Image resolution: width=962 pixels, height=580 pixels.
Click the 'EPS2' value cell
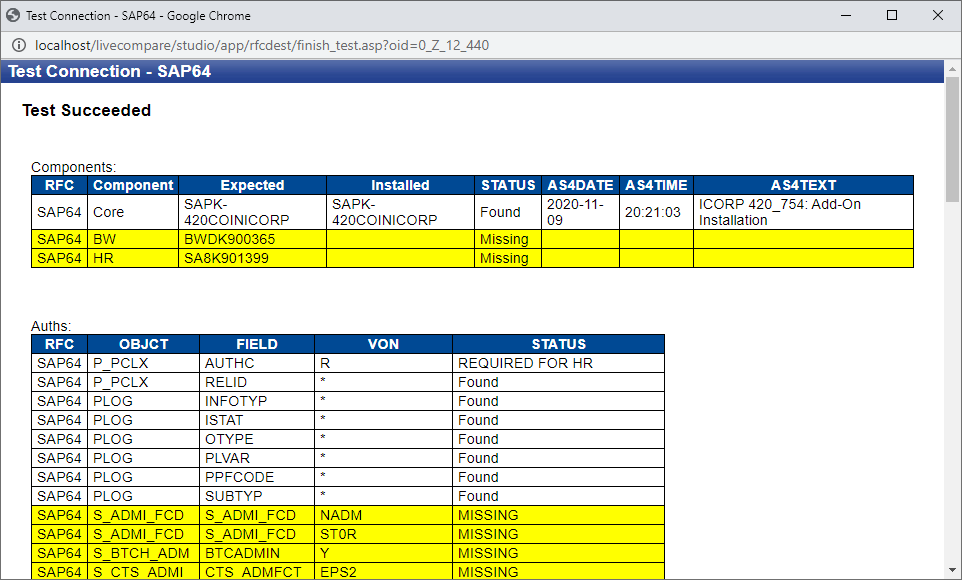tap(383, 572)
